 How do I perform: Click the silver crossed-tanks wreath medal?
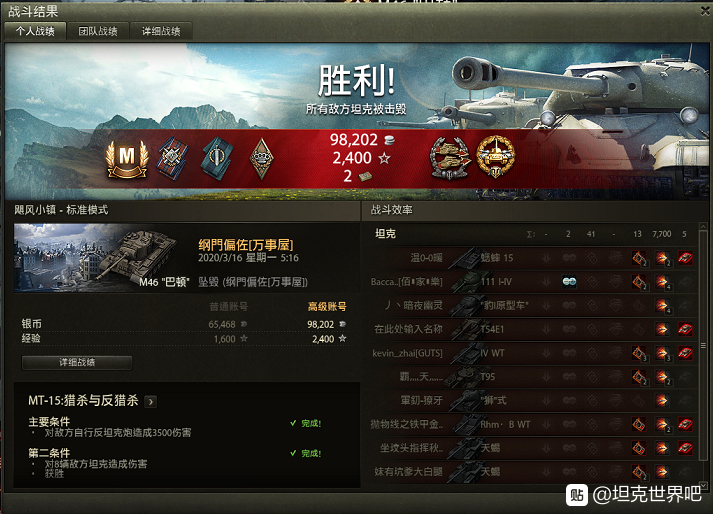pos(450,158)
